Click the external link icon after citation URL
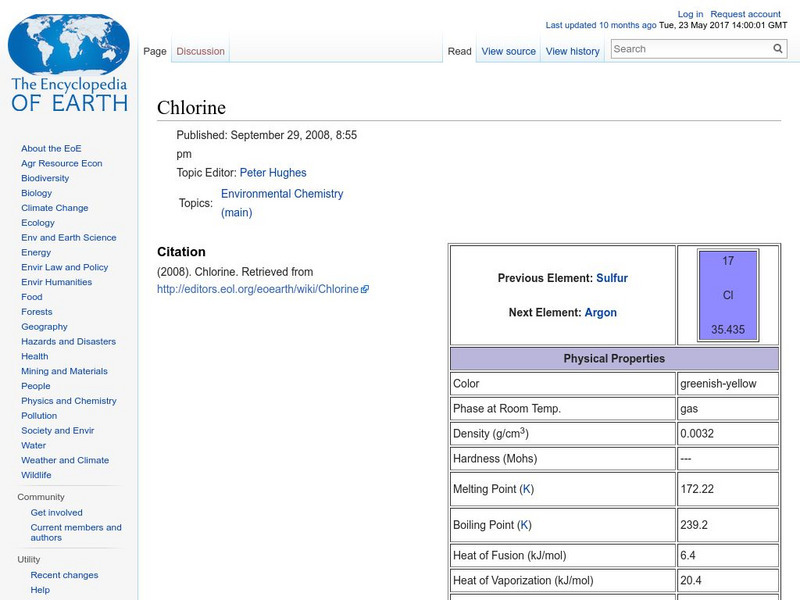800x600 pixels. (365, 290)
